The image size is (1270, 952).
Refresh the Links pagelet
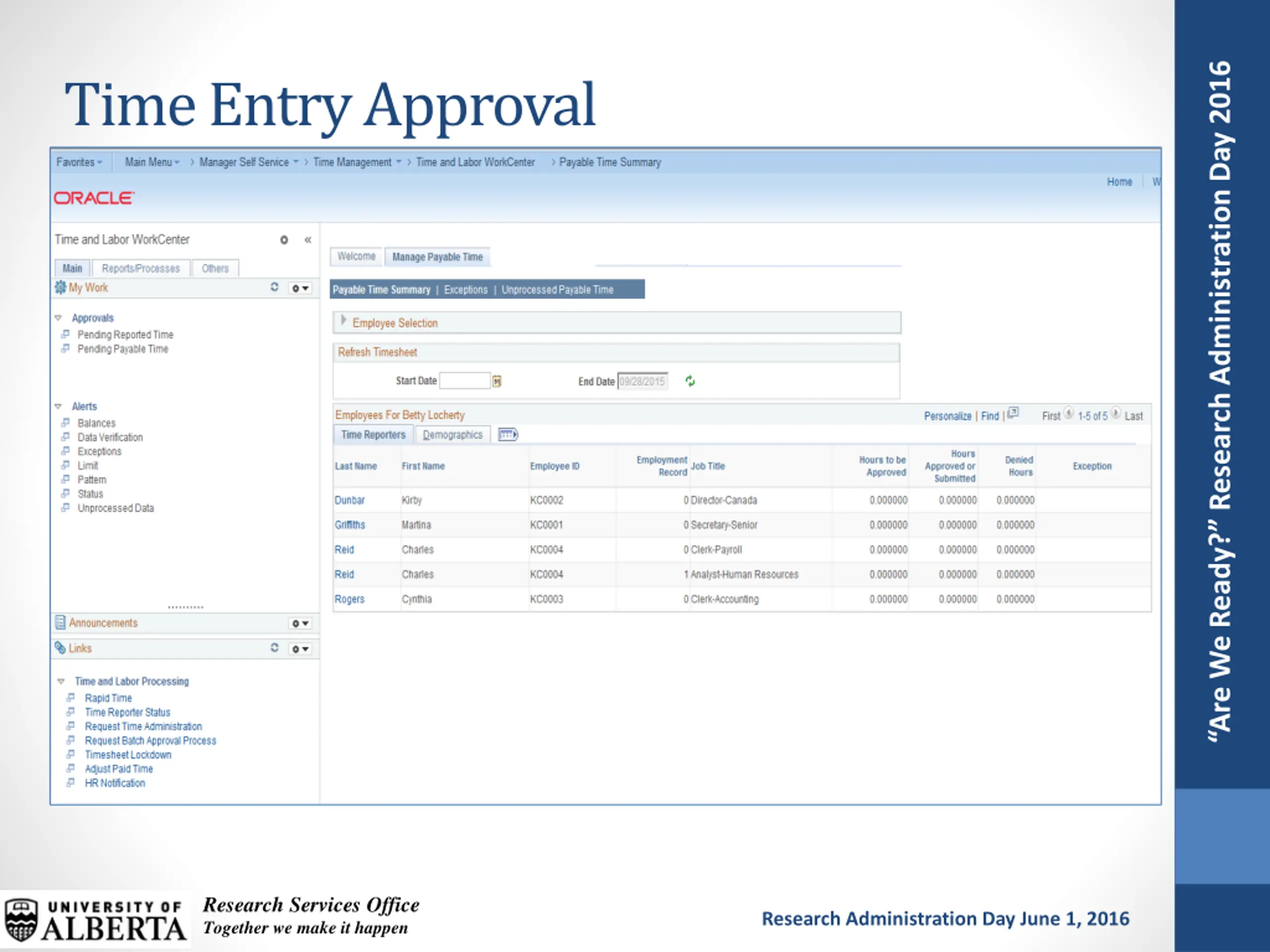pos(274,648)
